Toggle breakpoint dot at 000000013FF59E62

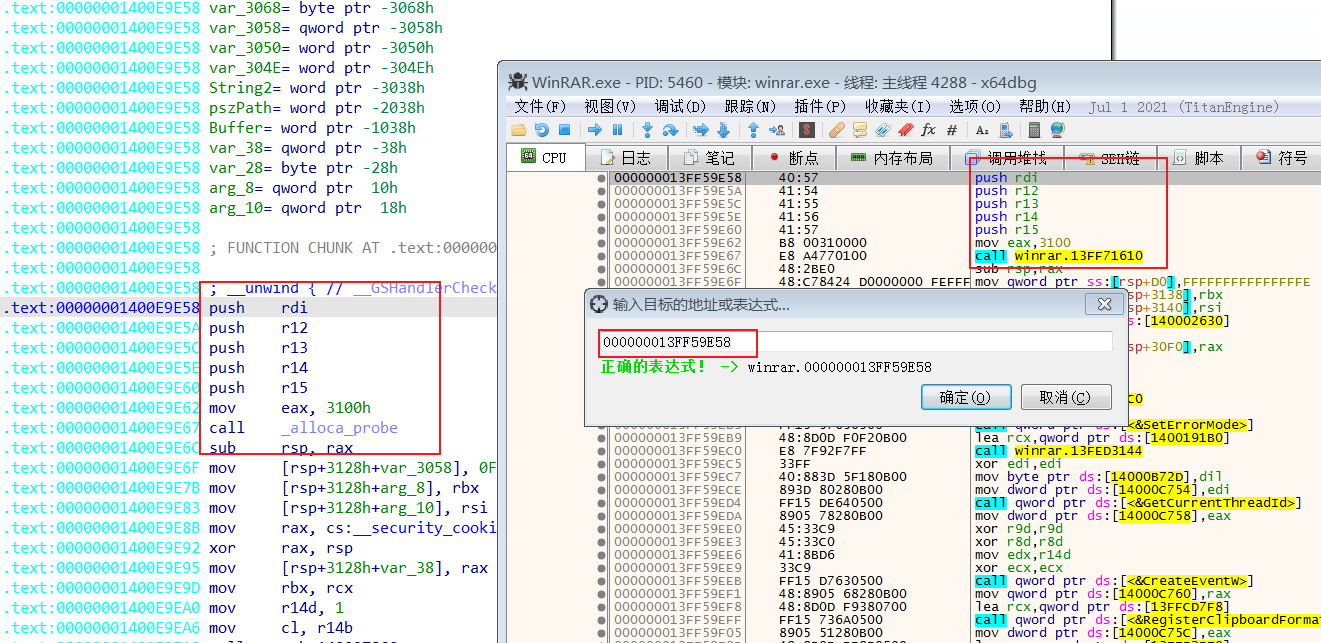[x=602, y=243]
